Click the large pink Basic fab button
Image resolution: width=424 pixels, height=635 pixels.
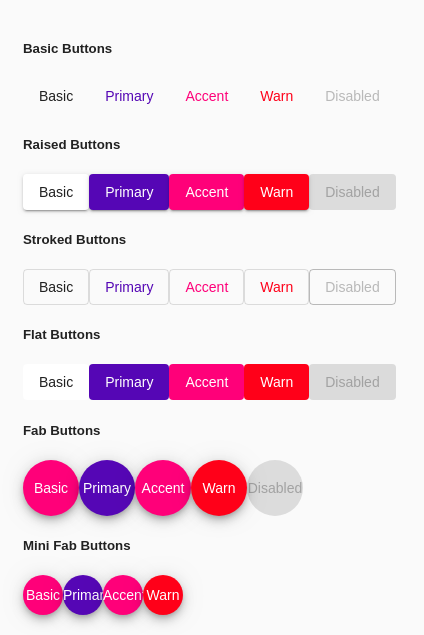point(51,488)
